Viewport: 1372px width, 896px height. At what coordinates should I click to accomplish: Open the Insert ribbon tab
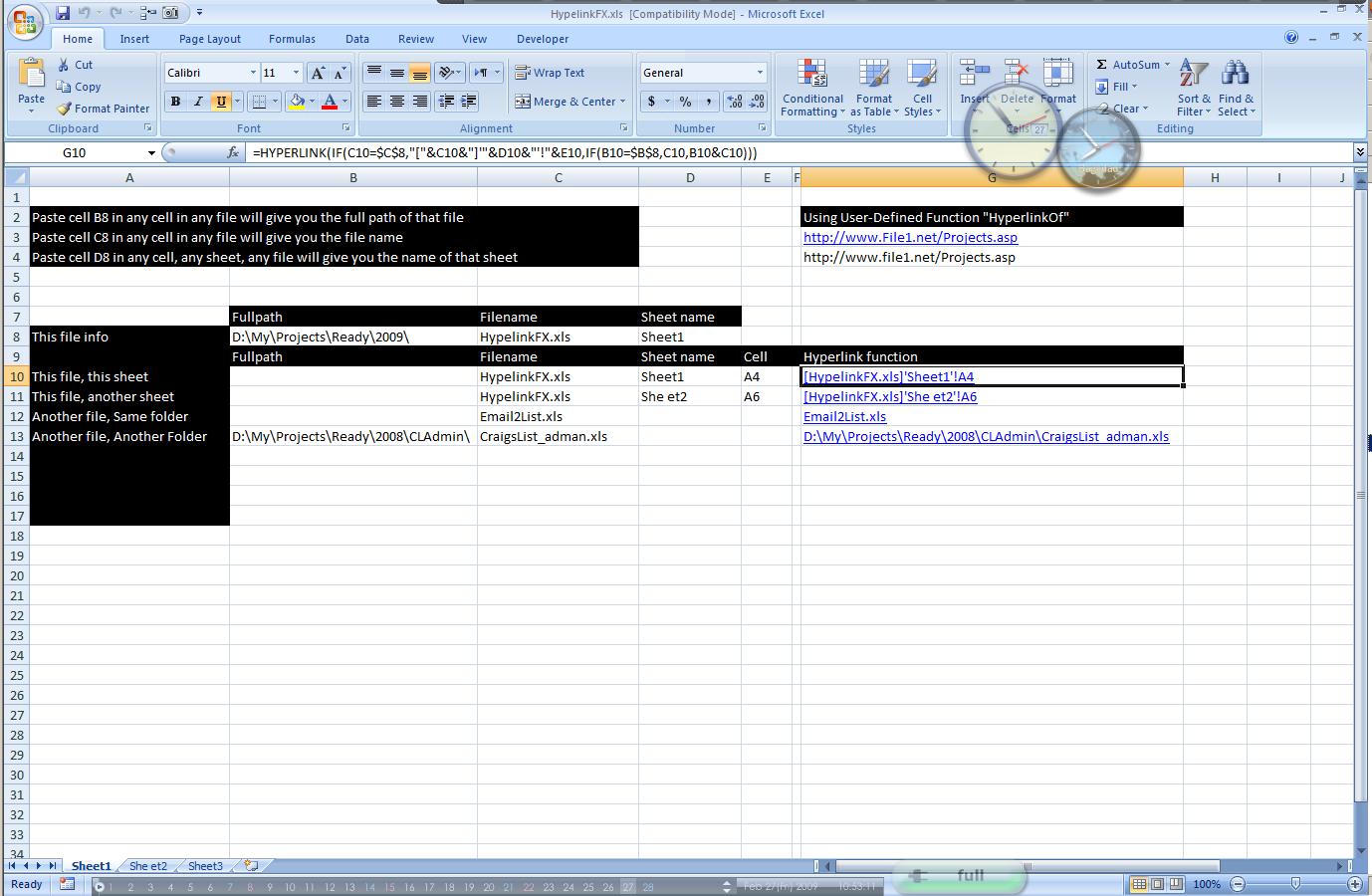pyautogui.click(x=134, y=39)
